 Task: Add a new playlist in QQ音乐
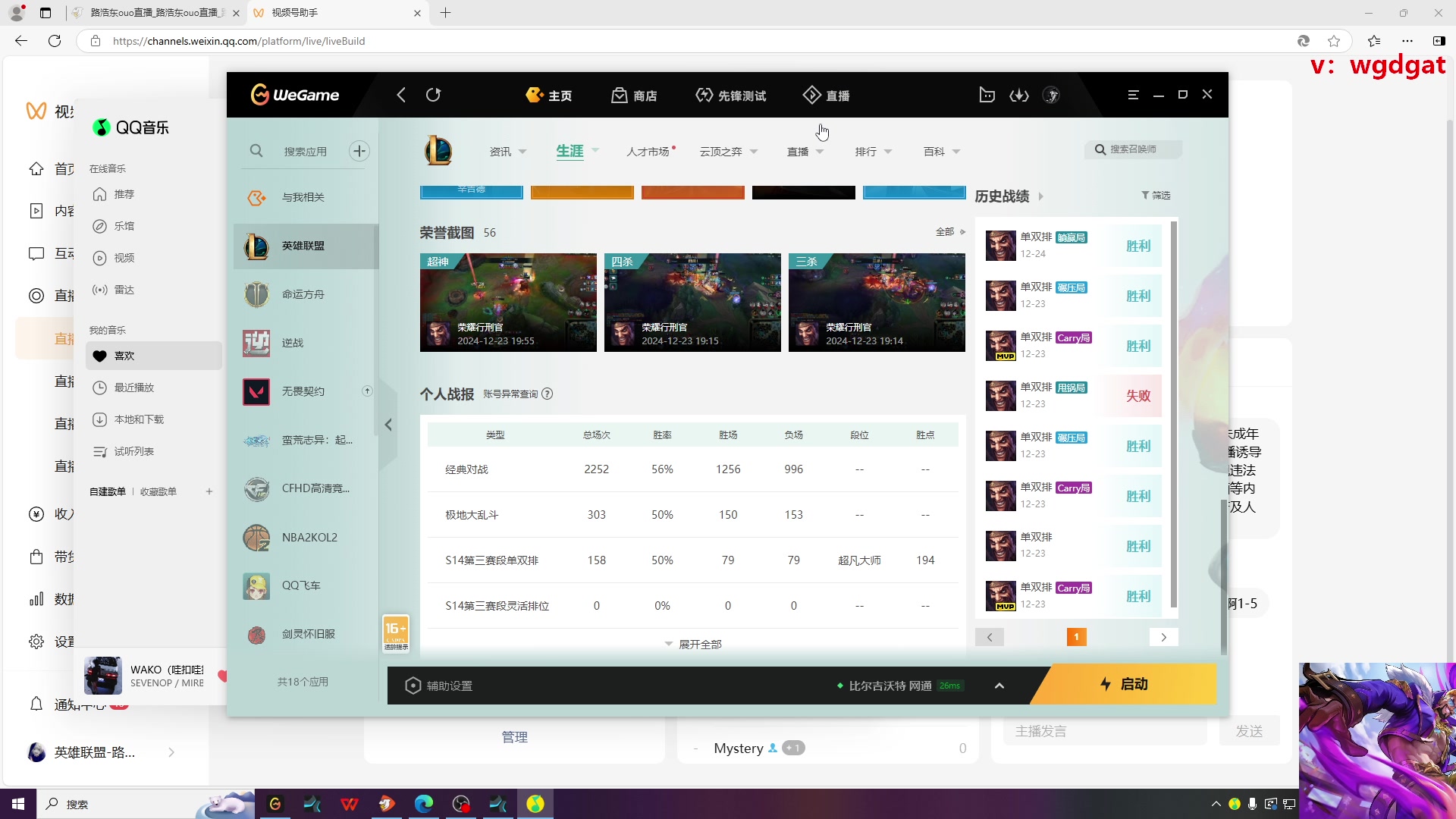[x=209, y=491]
